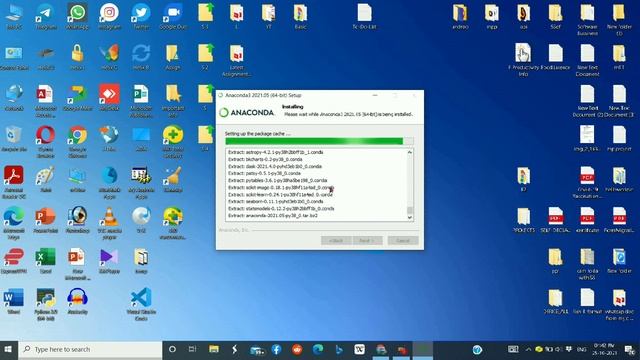
Task: Open Task View on the taskbar
Action: 192,349
